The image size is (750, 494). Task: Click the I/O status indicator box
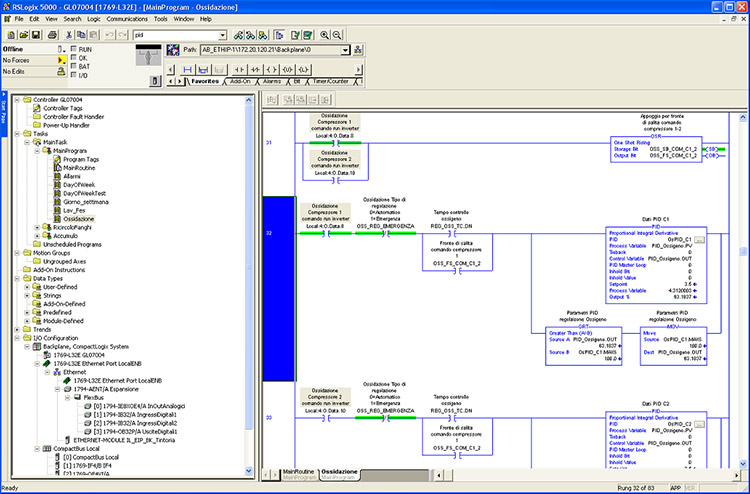[x=74, y=75]
